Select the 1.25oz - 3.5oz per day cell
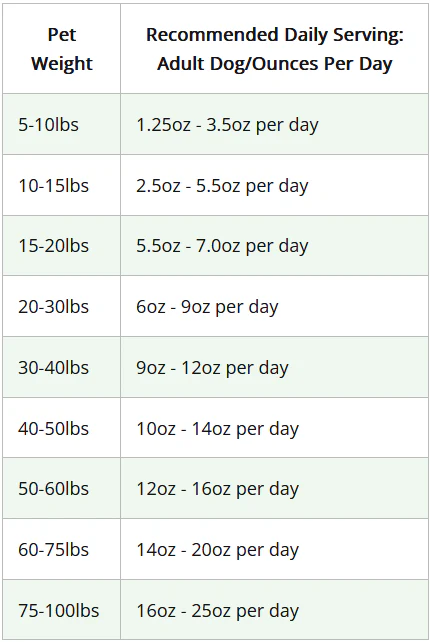This screenshot has height=642, width=430. (274, 124)
